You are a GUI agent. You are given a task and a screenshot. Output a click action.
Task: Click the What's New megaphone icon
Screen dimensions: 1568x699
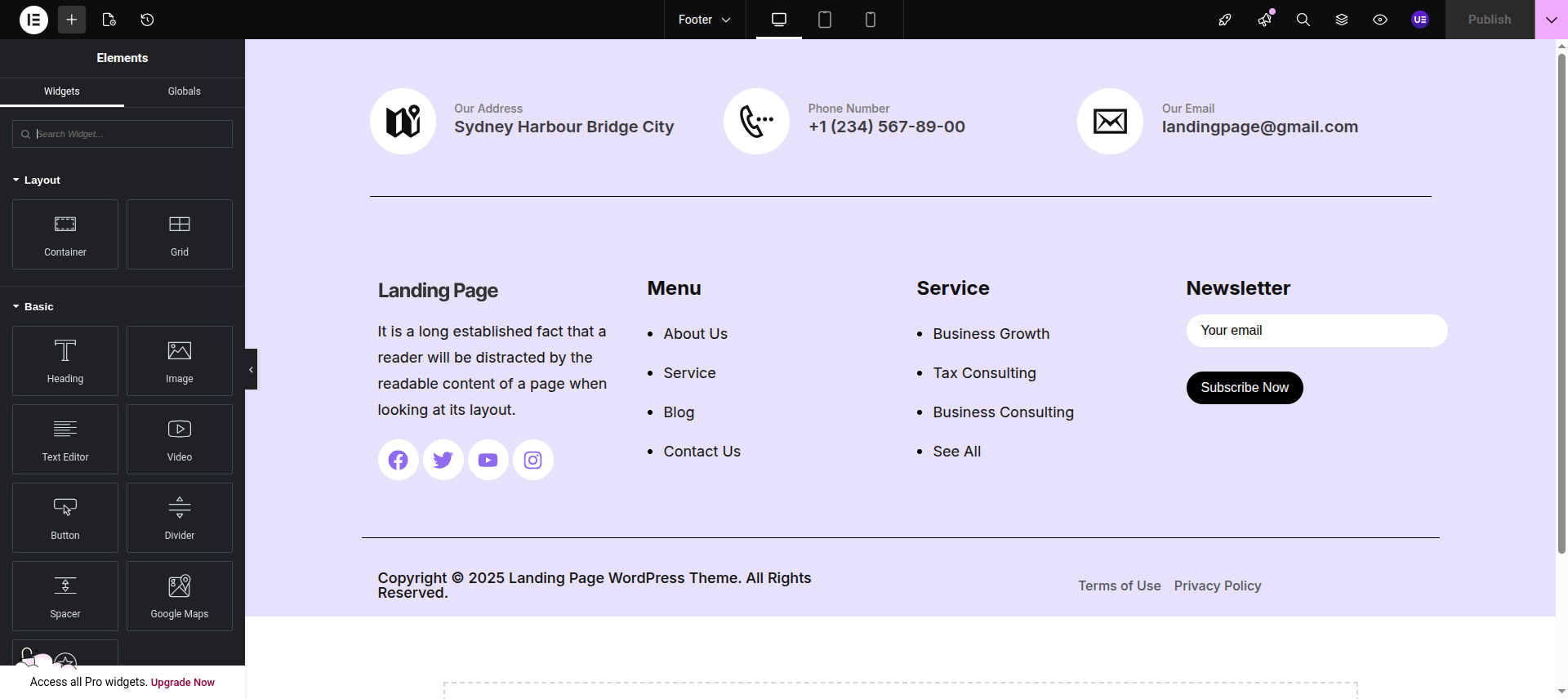(x=1264, y=20)
